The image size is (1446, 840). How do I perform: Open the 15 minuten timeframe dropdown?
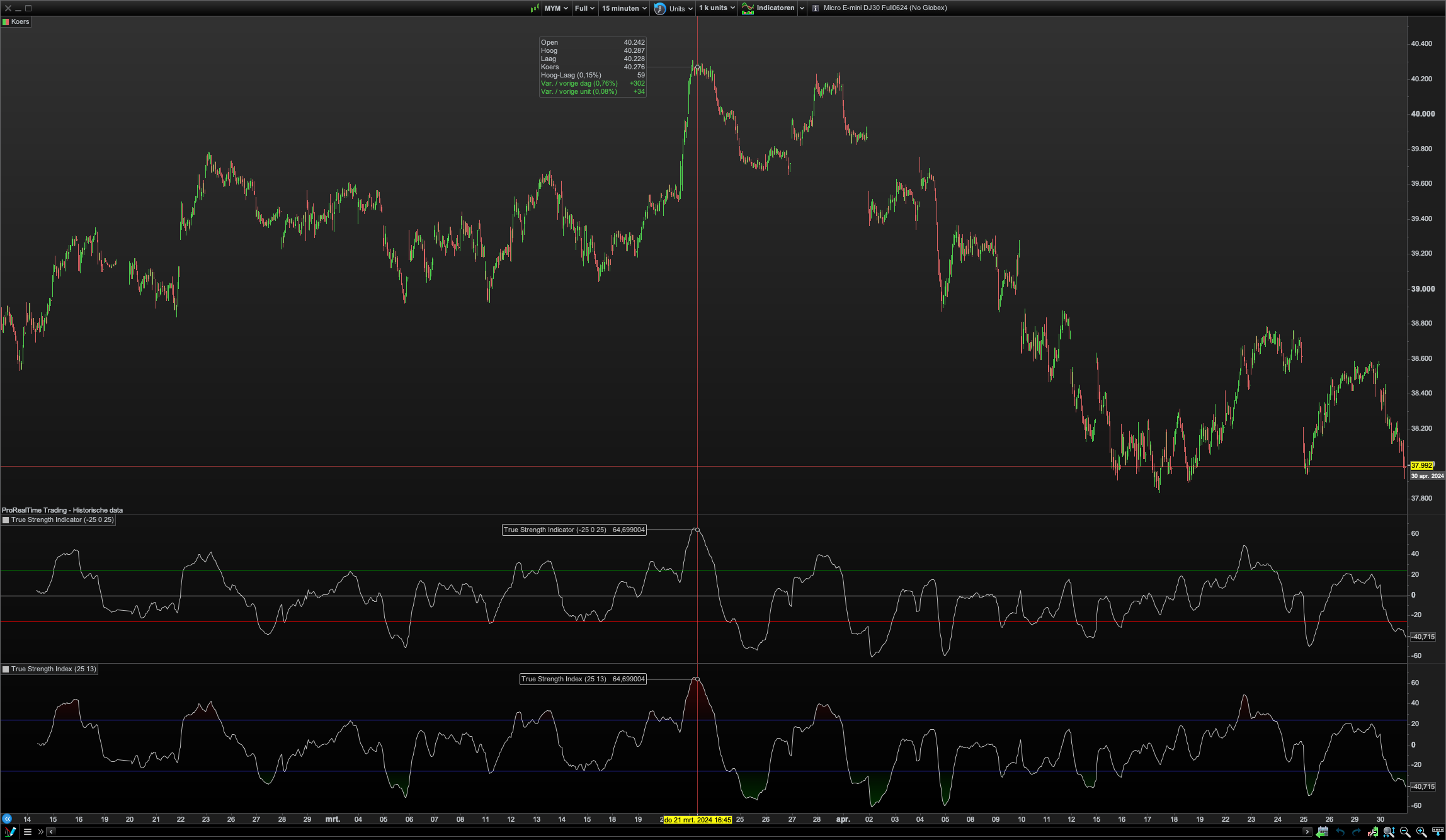point(623,8)
